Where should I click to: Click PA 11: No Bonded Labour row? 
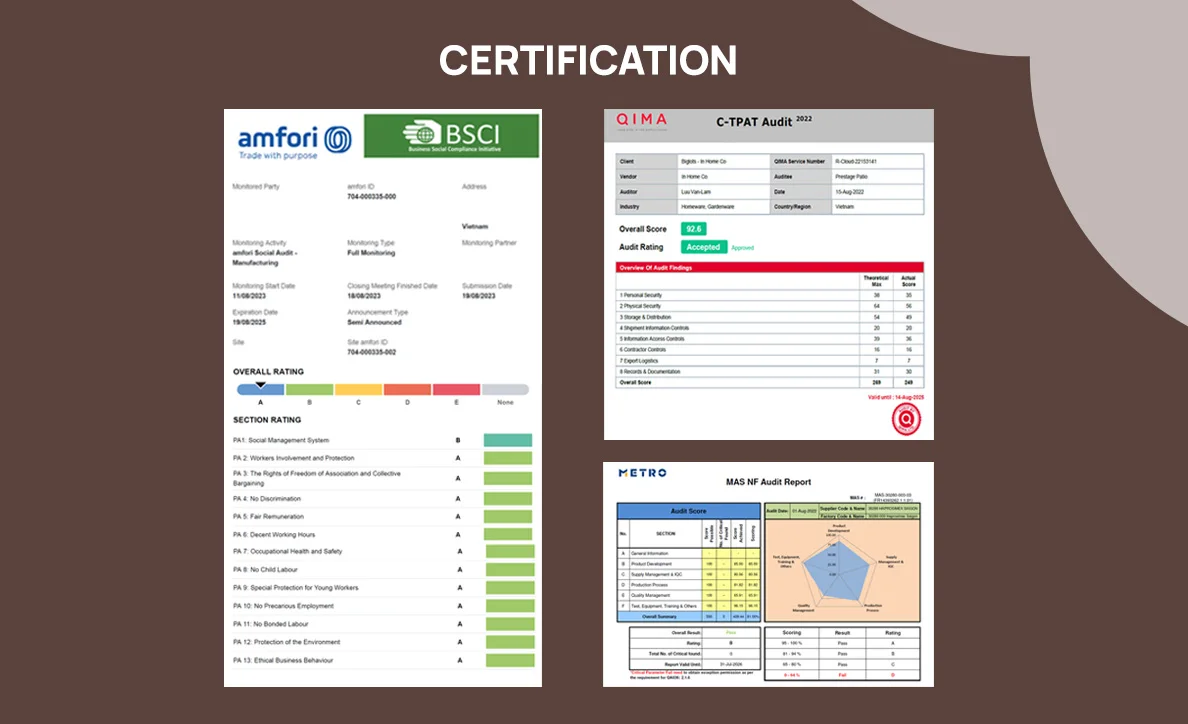click(383, 624)
